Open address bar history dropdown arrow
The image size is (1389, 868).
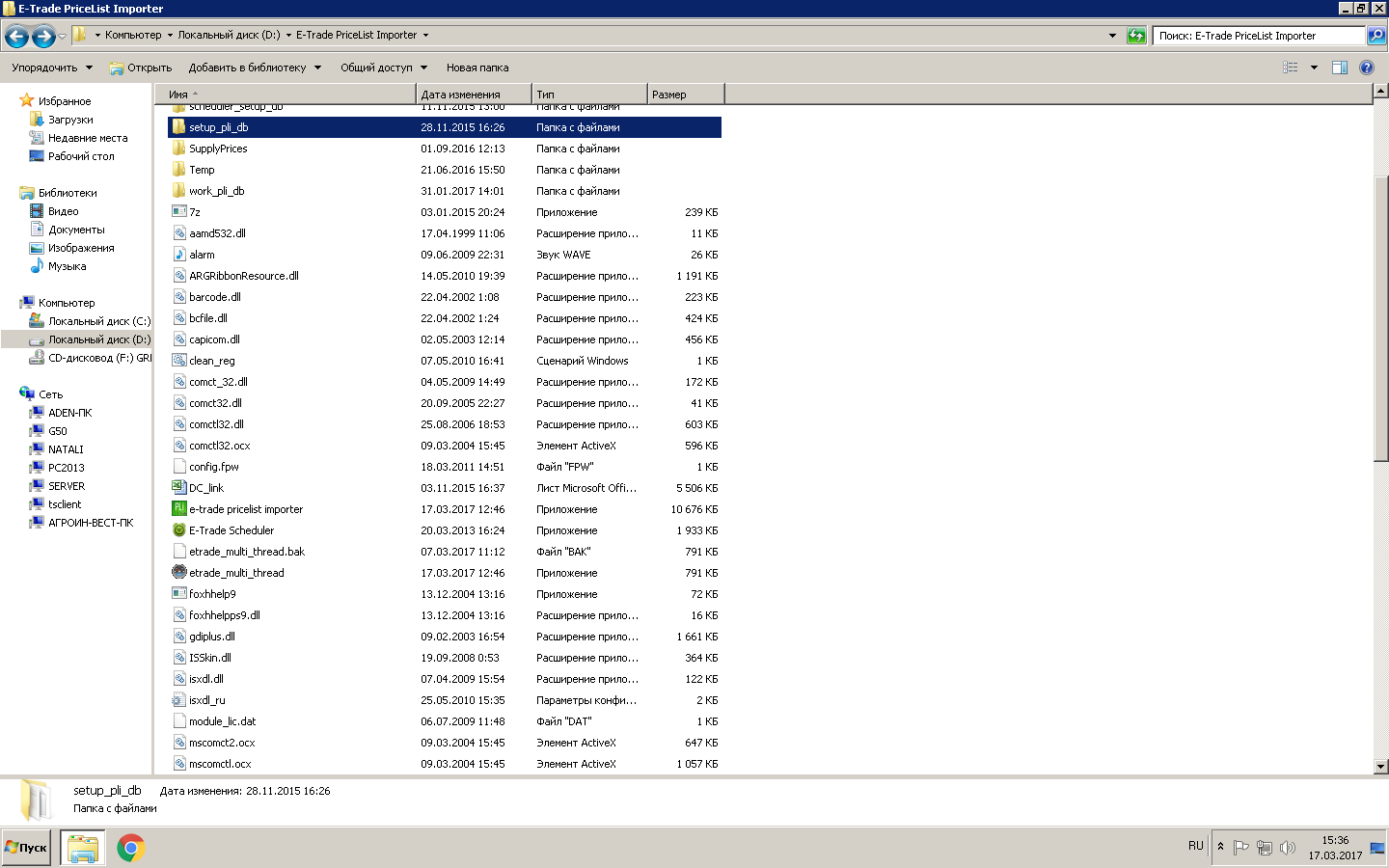coord(1112,36)
